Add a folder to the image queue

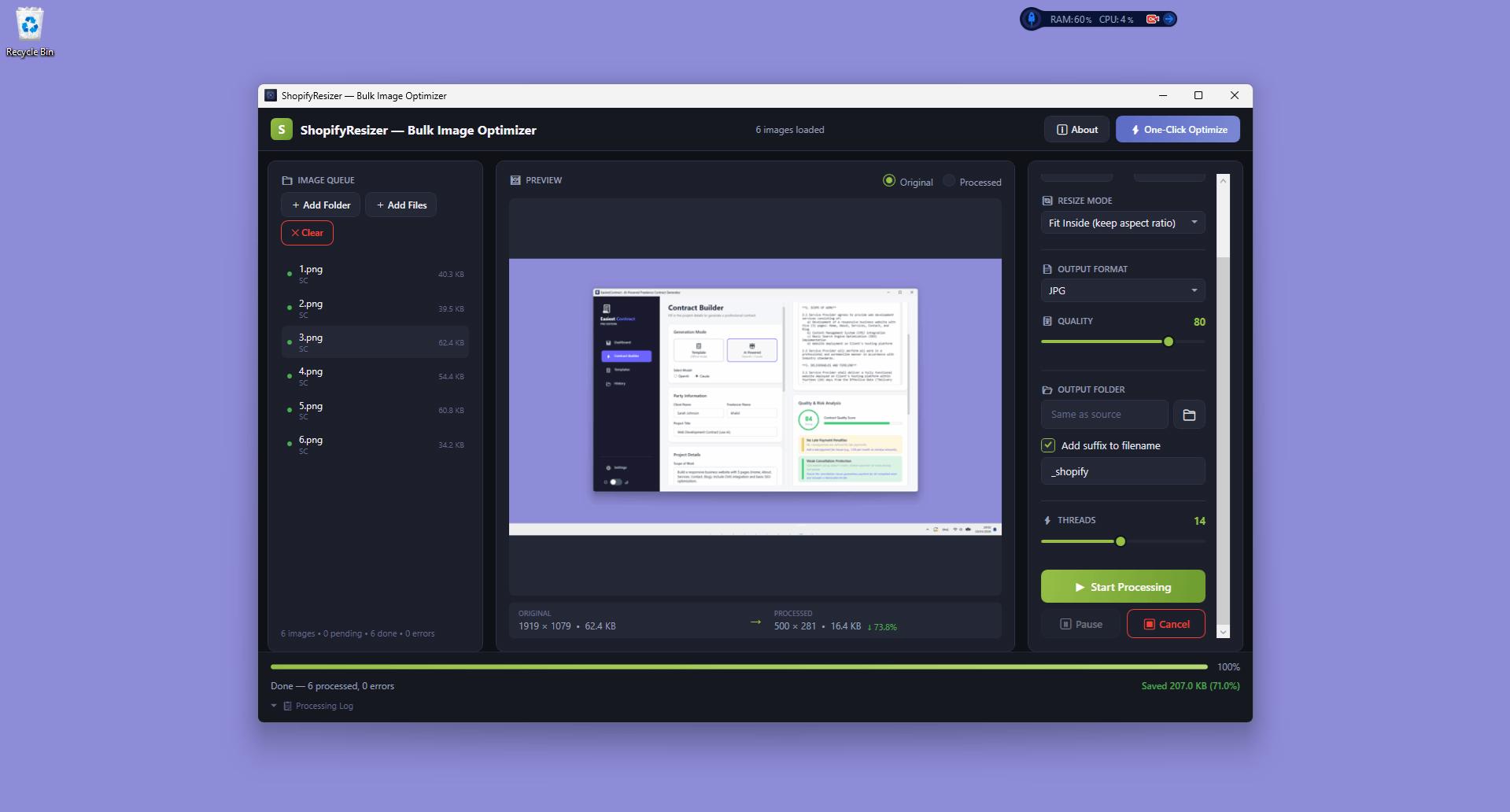click(x=320, y=205)
